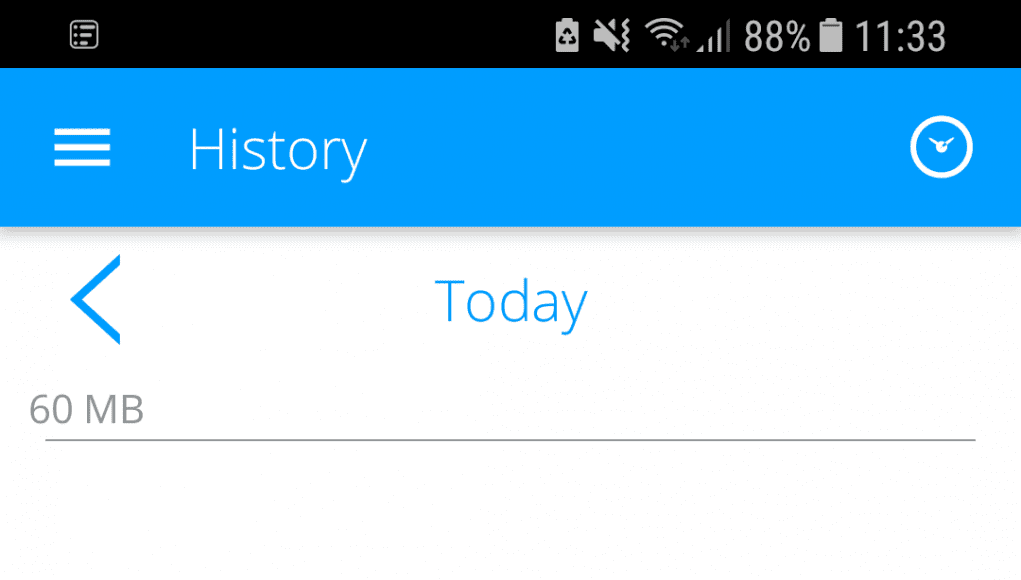Tap the 11:33 status bar clock
Screen dimensions: 1021x580
point(900,36)
